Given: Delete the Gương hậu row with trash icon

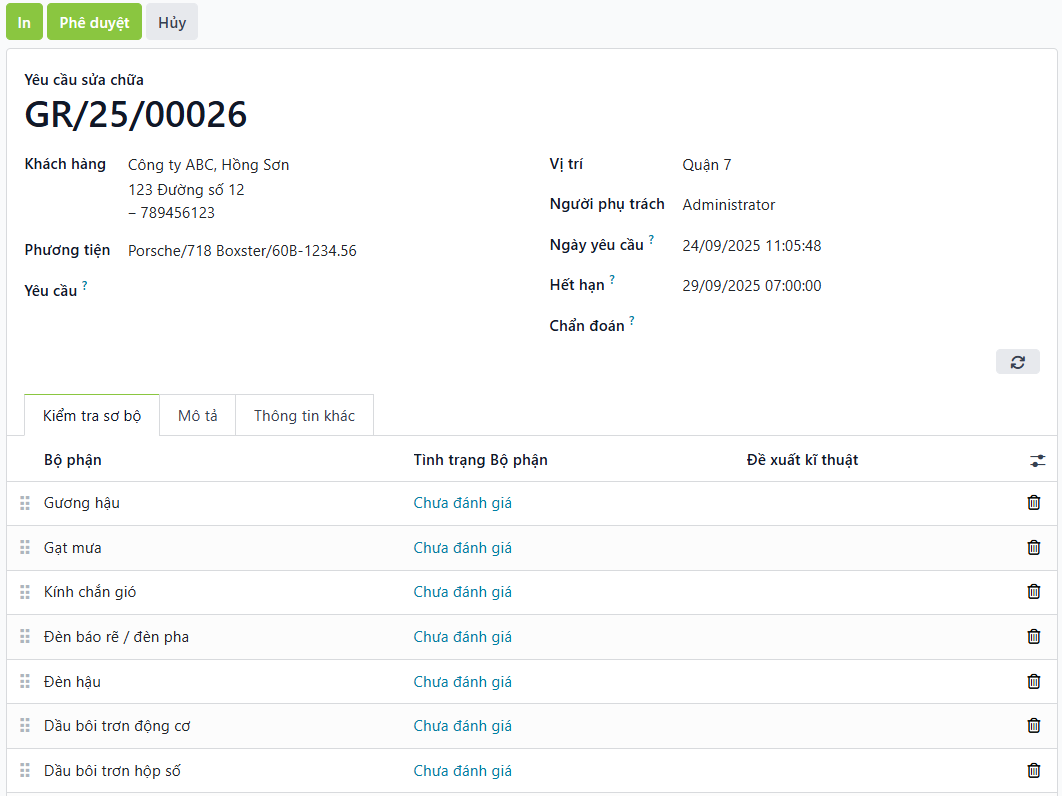Looking at the screenshot, I should click(1033, 503).
